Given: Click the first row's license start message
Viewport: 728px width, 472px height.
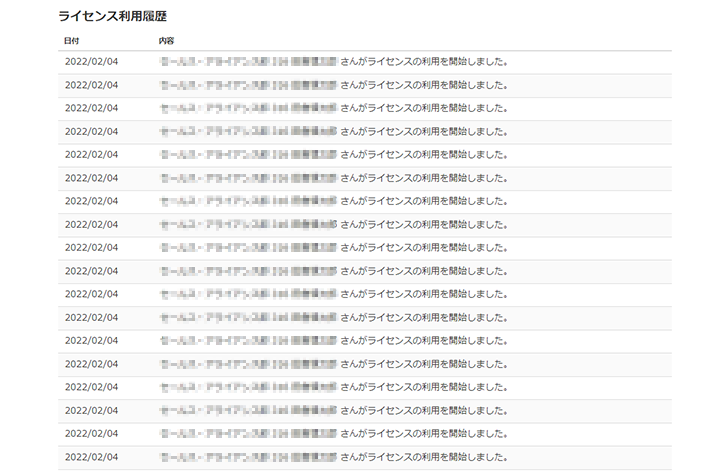Looking at the screenshot, I should 425,62.
